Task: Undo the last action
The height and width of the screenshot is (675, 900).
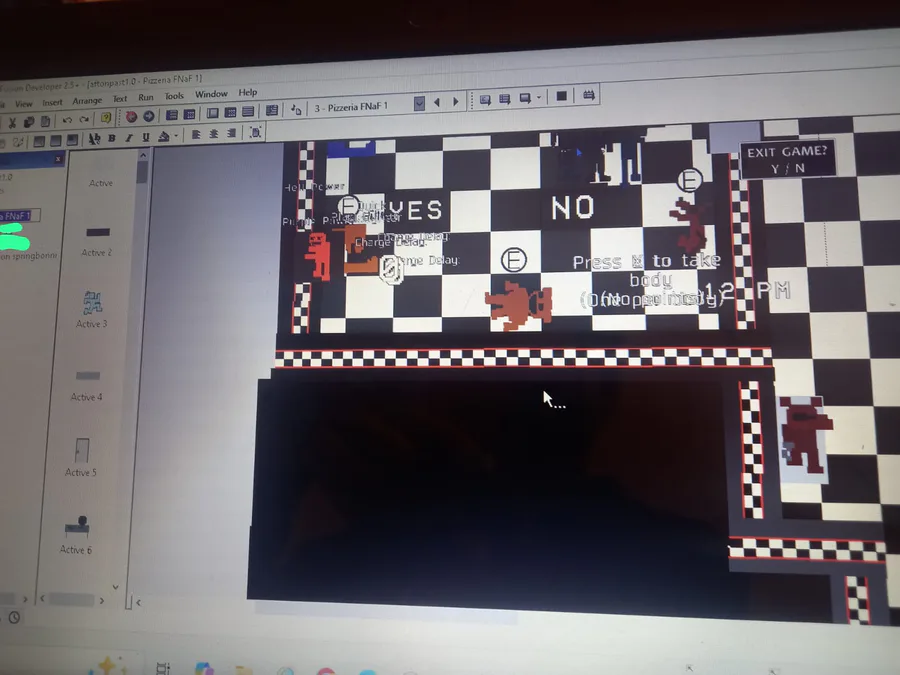Action: (x=67, y=119)
